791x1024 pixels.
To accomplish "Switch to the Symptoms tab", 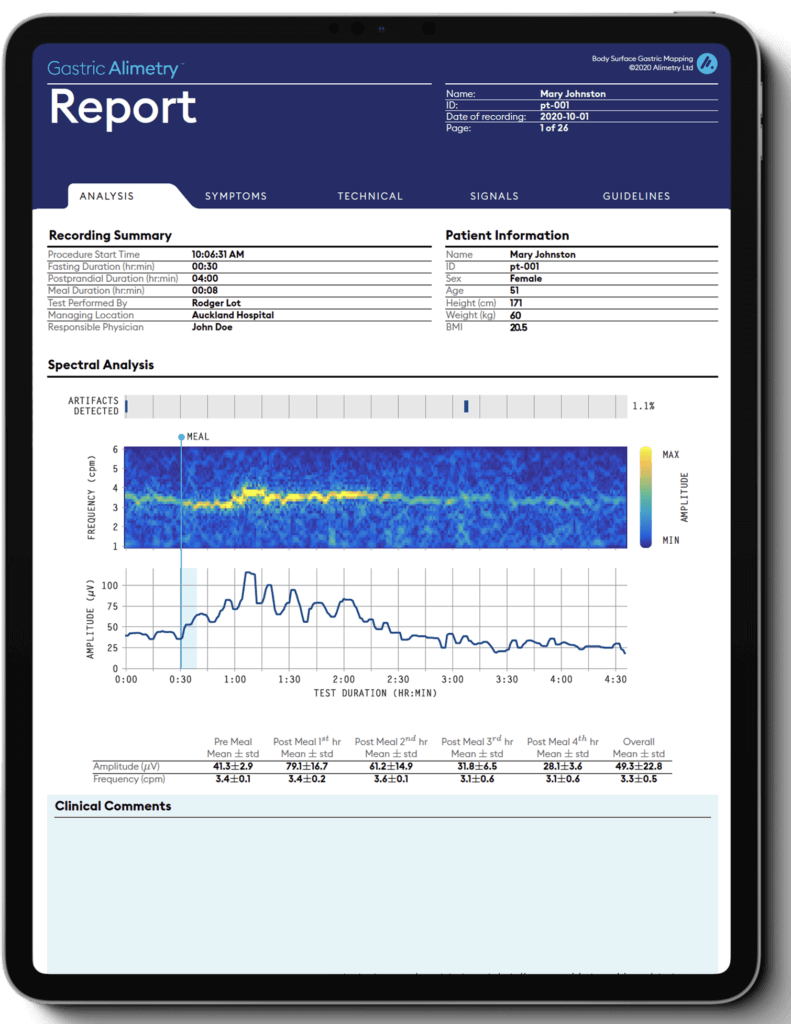I will [236, 196].
